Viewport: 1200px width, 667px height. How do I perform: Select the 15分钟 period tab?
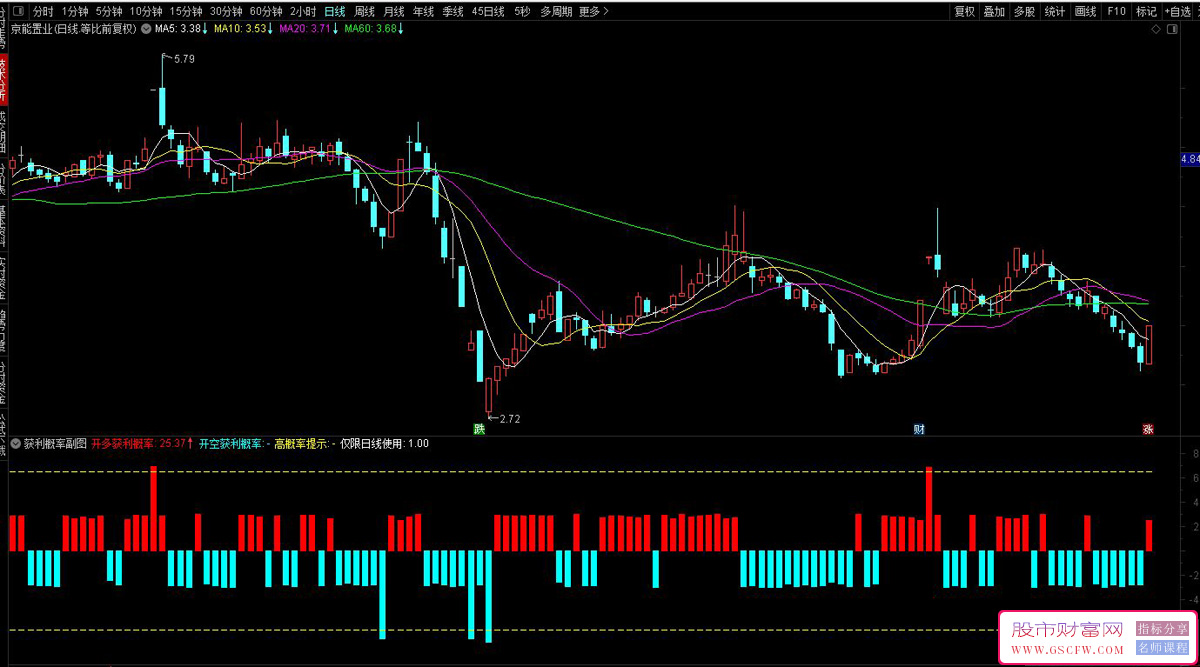[186, 12]
